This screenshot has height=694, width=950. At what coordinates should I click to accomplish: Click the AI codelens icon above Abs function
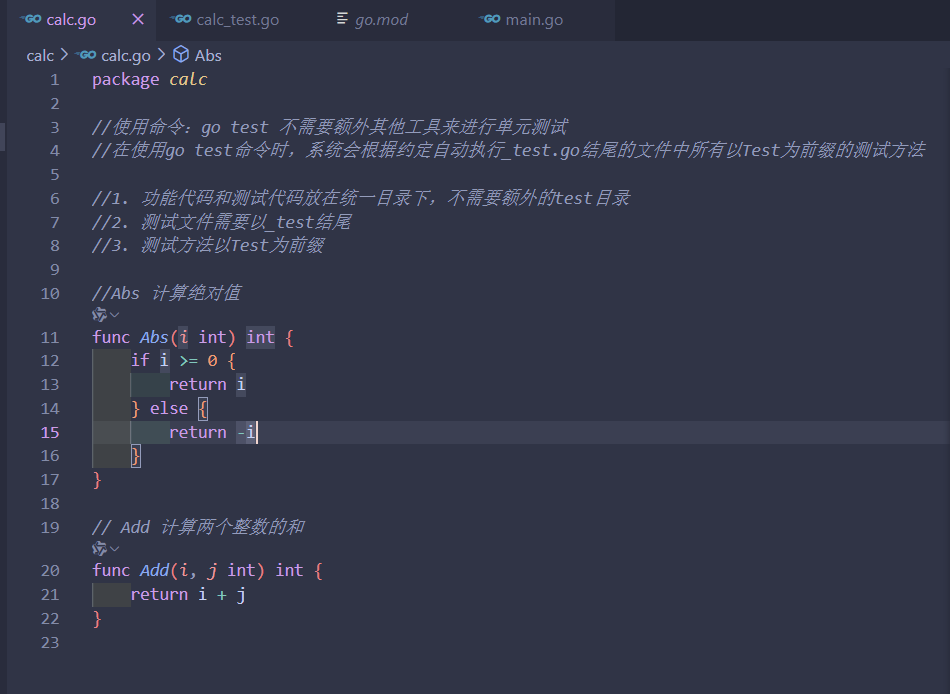pyautogui.click(x=99, y=315)
